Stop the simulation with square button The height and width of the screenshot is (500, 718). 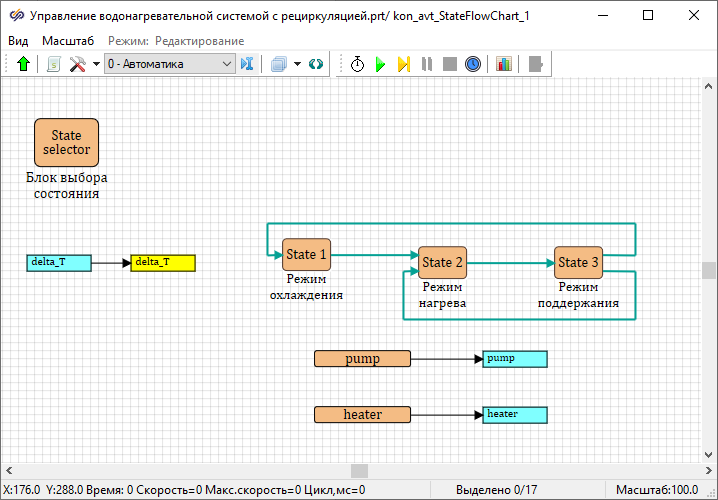tap(449, 64)
